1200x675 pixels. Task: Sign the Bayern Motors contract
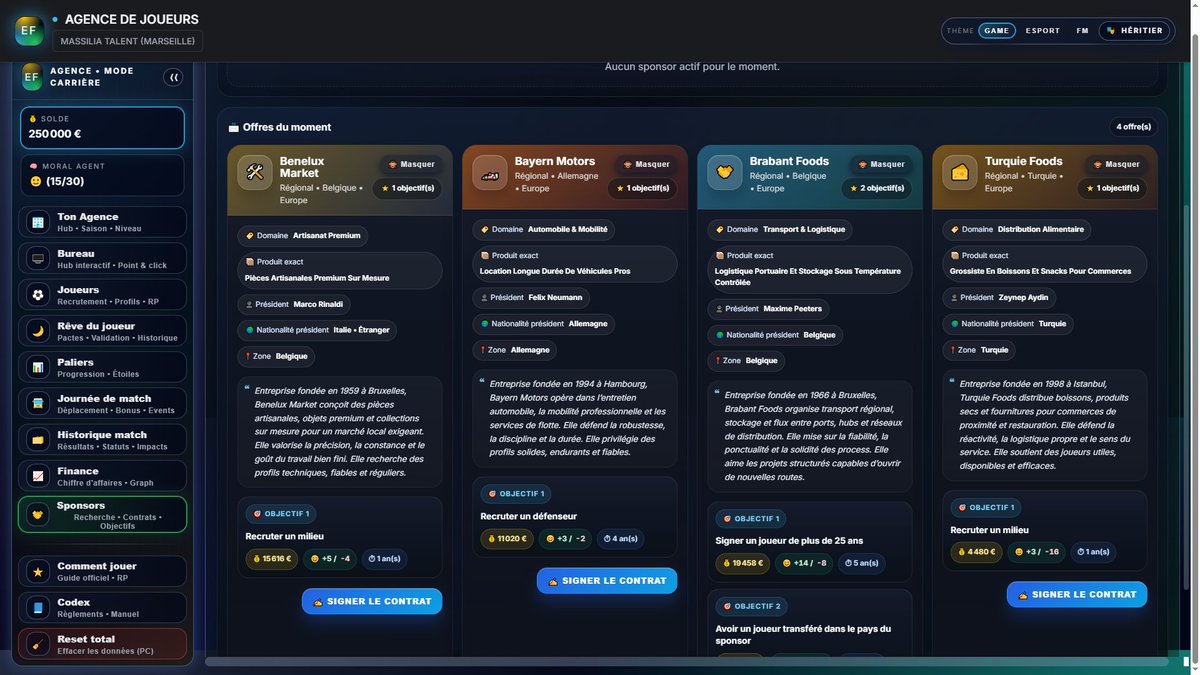[607, 581]
